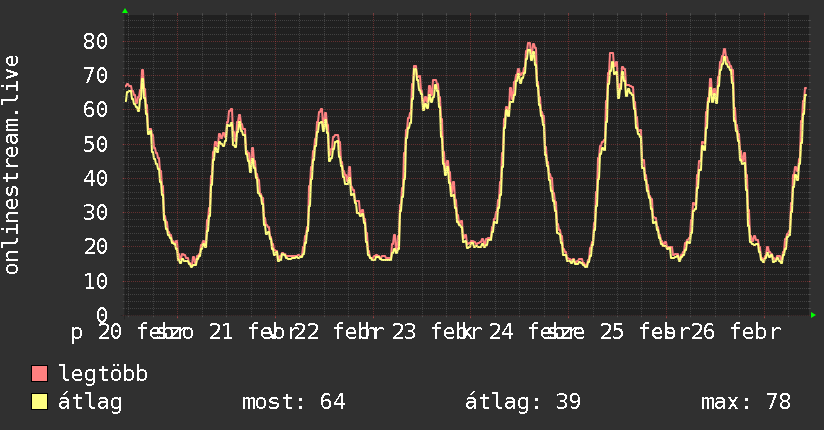Click the green arrow atop the y-axis
Viewport: 824px width, 430px height.
(x=125, y=11)
